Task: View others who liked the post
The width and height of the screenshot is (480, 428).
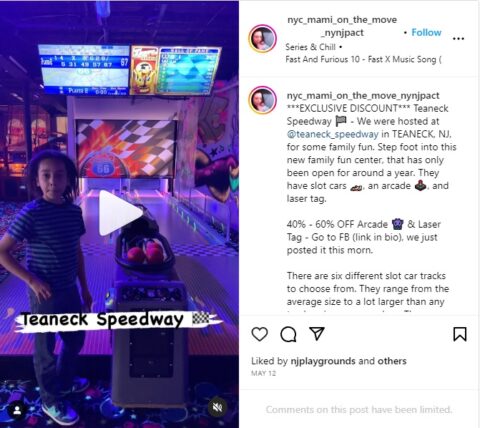Action: click(x=392, y=361)
